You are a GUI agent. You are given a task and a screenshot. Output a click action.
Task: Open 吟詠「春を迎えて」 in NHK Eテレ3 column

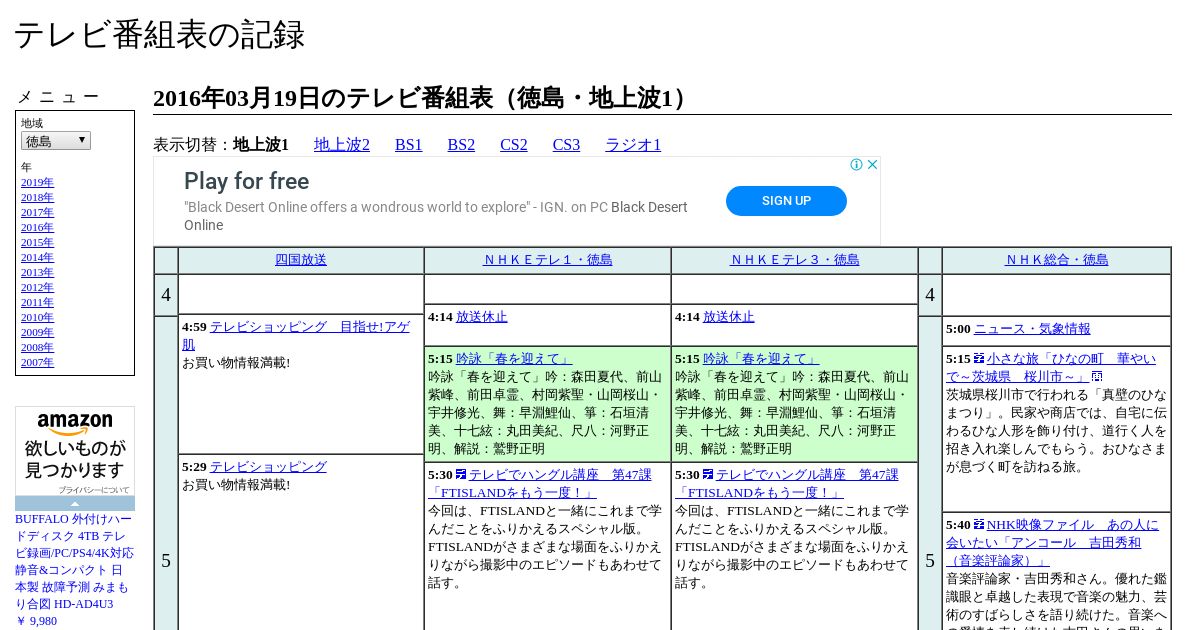pyautogui.click(x=761, y=359)
